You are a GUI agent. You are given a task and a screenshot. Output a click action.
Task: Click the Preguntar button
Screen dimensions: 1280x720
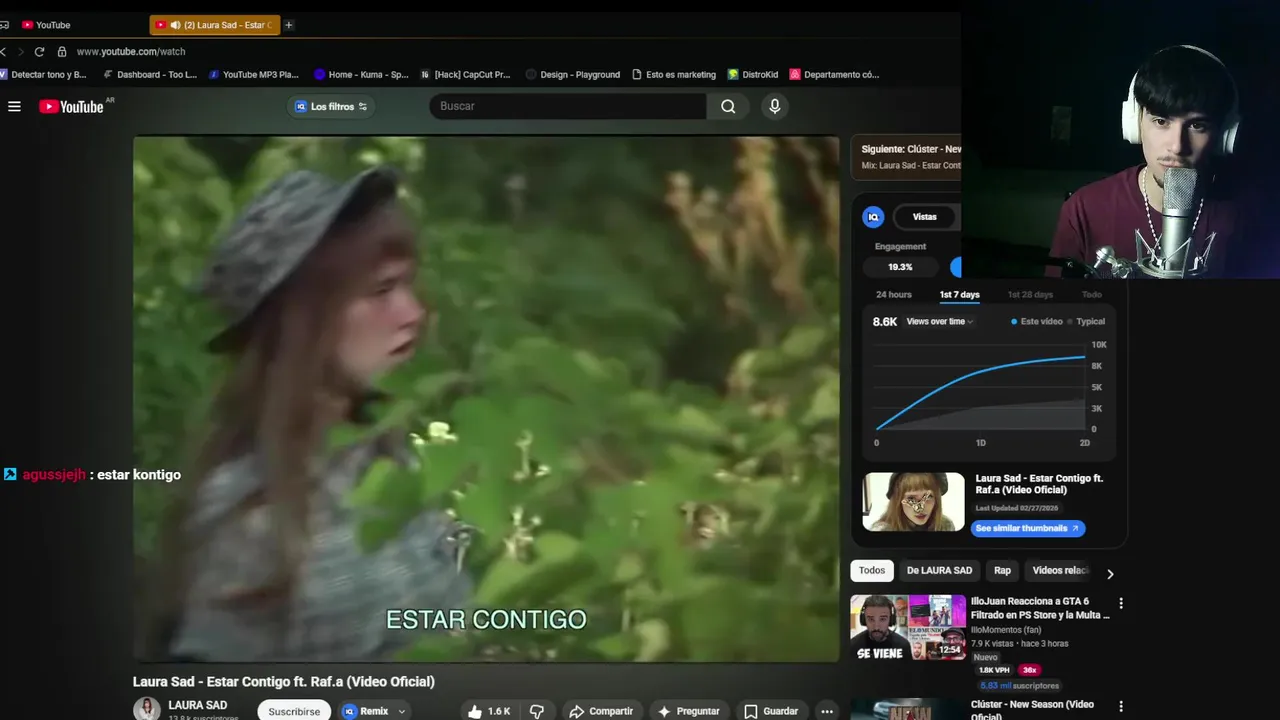tap(688, 711)
